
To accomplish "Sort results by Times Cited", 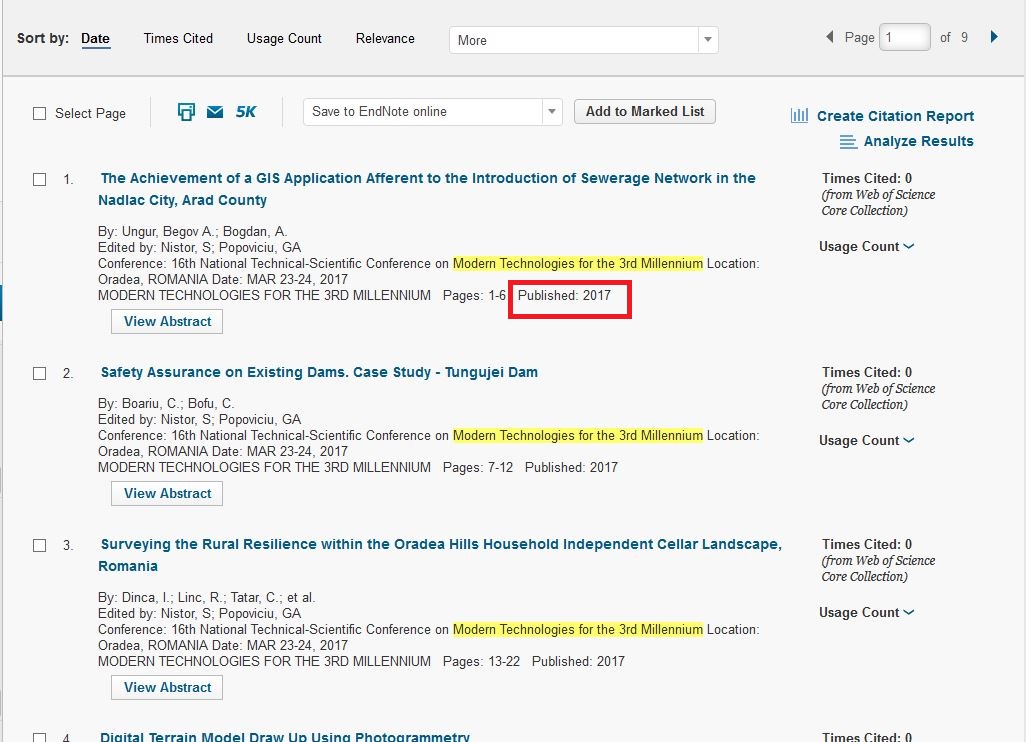I will coord(178,39).
